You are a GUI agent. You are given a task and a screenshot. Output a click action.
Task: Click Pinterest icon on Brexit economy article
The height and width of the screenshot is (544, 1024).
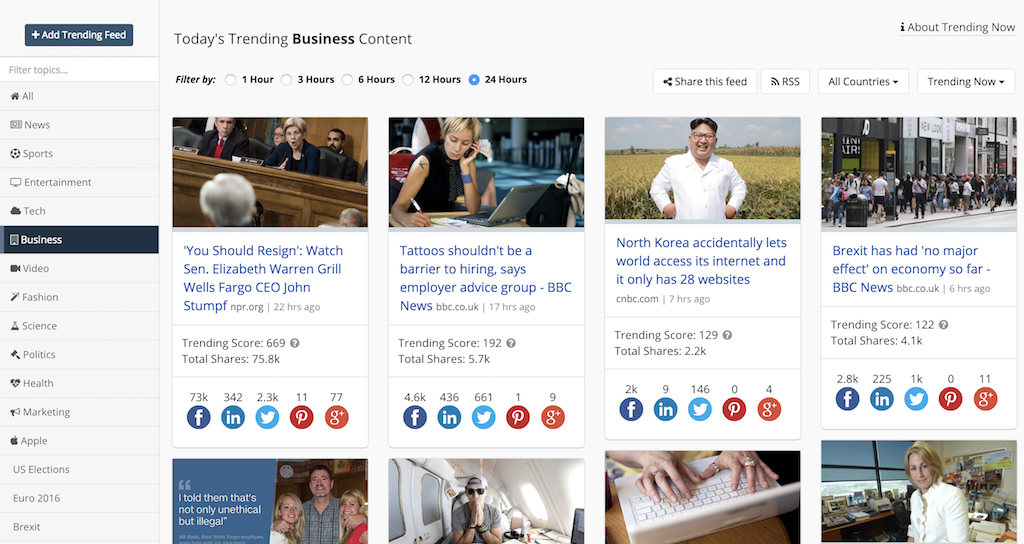950,398
